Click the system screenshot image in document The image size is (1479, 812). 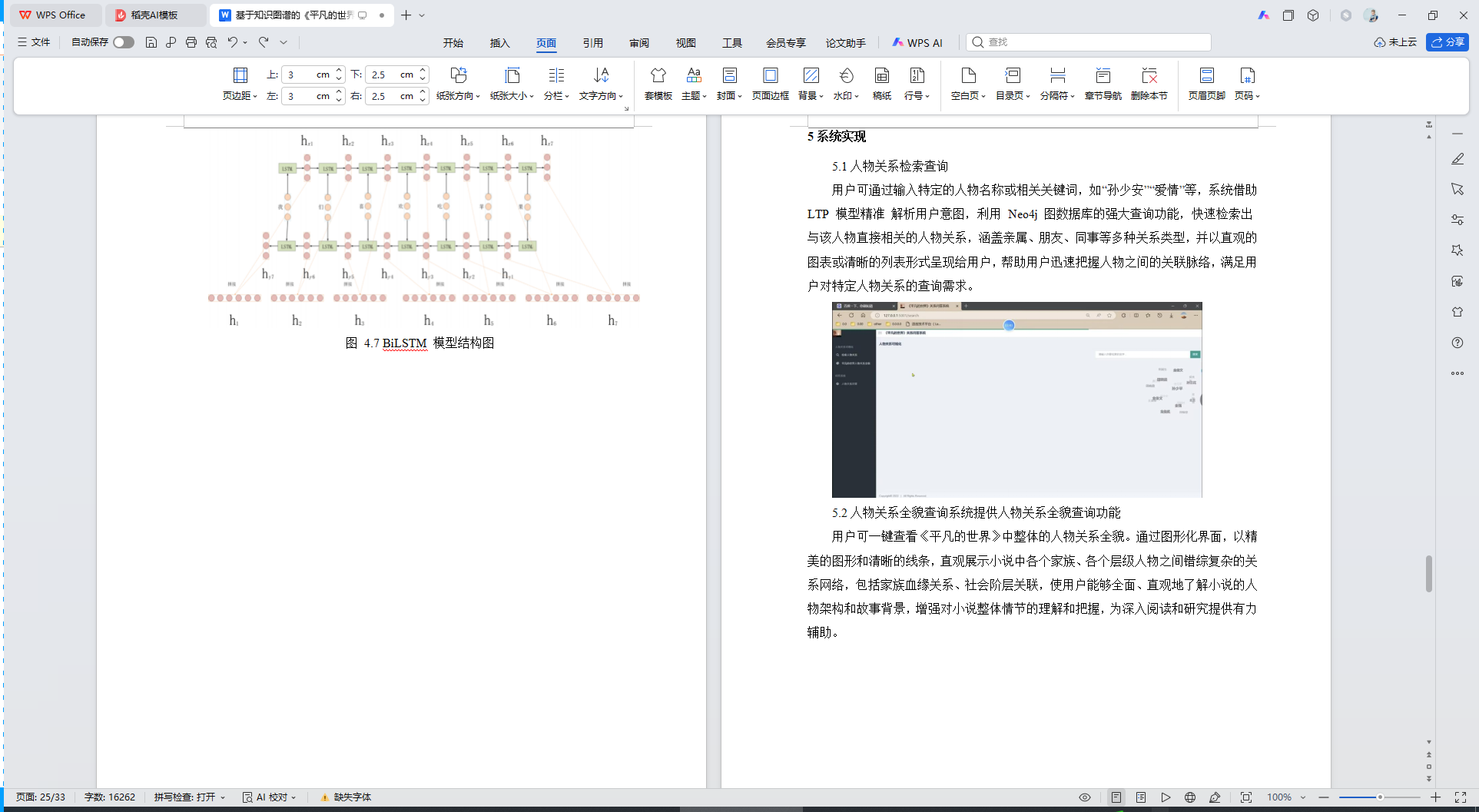pyautogui.click(x=1016, y=399)
